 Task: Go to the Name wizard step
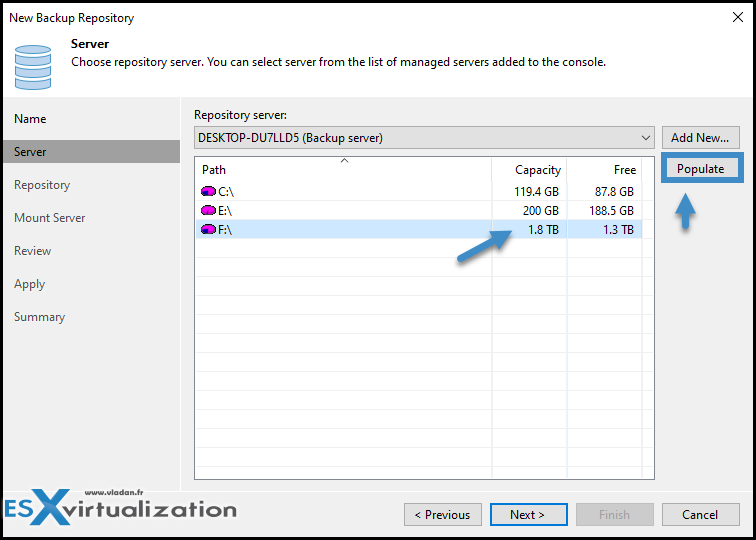[x=30, y=119]
